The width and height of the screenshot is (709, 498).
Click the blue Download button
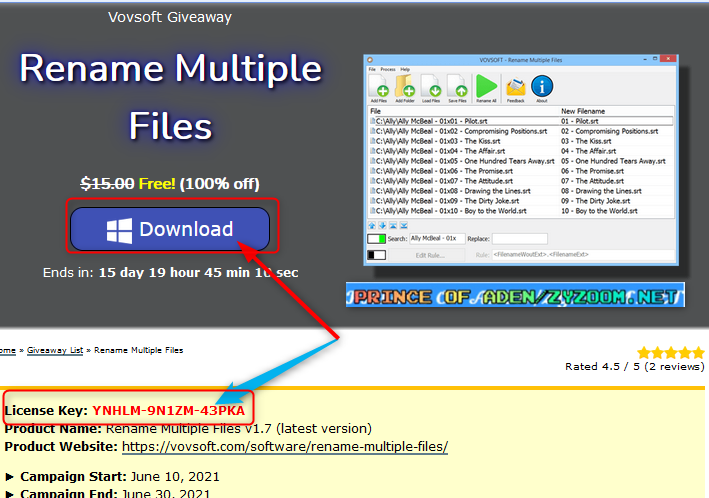(x=170, y=229)
